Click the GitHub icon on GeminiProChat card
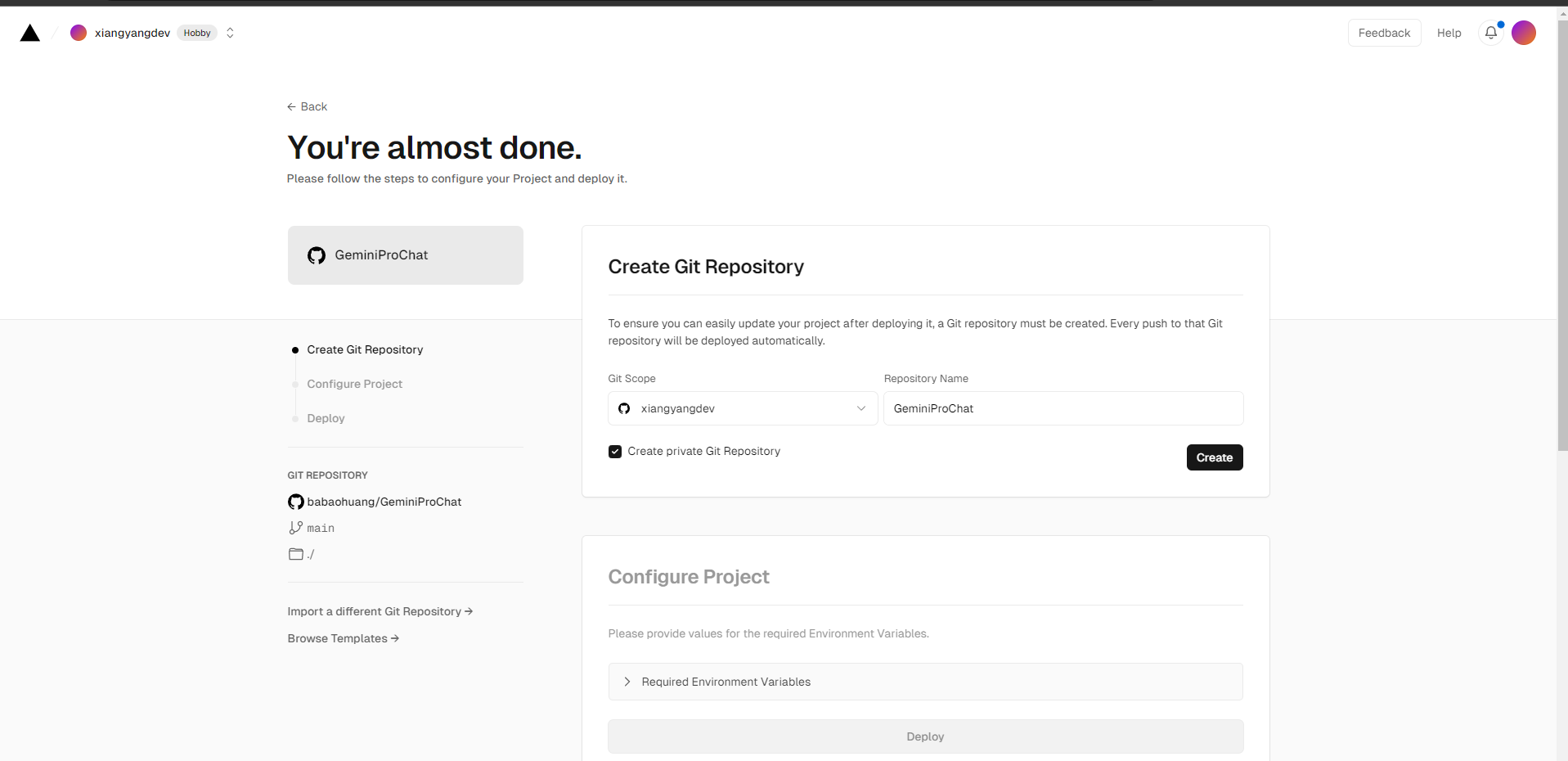The height and width of the screenshot is (761, 1568). point(317,255)
